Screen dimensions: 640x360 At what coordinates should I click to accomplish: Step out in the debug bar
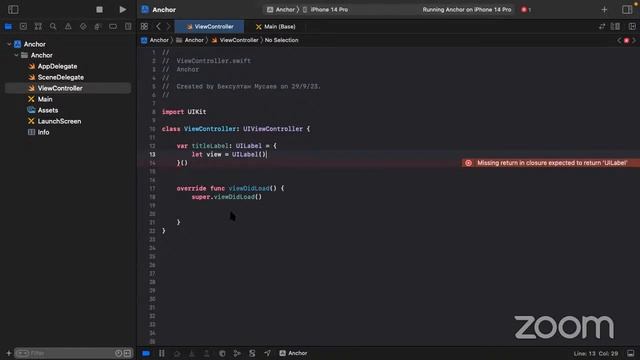[207, 353]
